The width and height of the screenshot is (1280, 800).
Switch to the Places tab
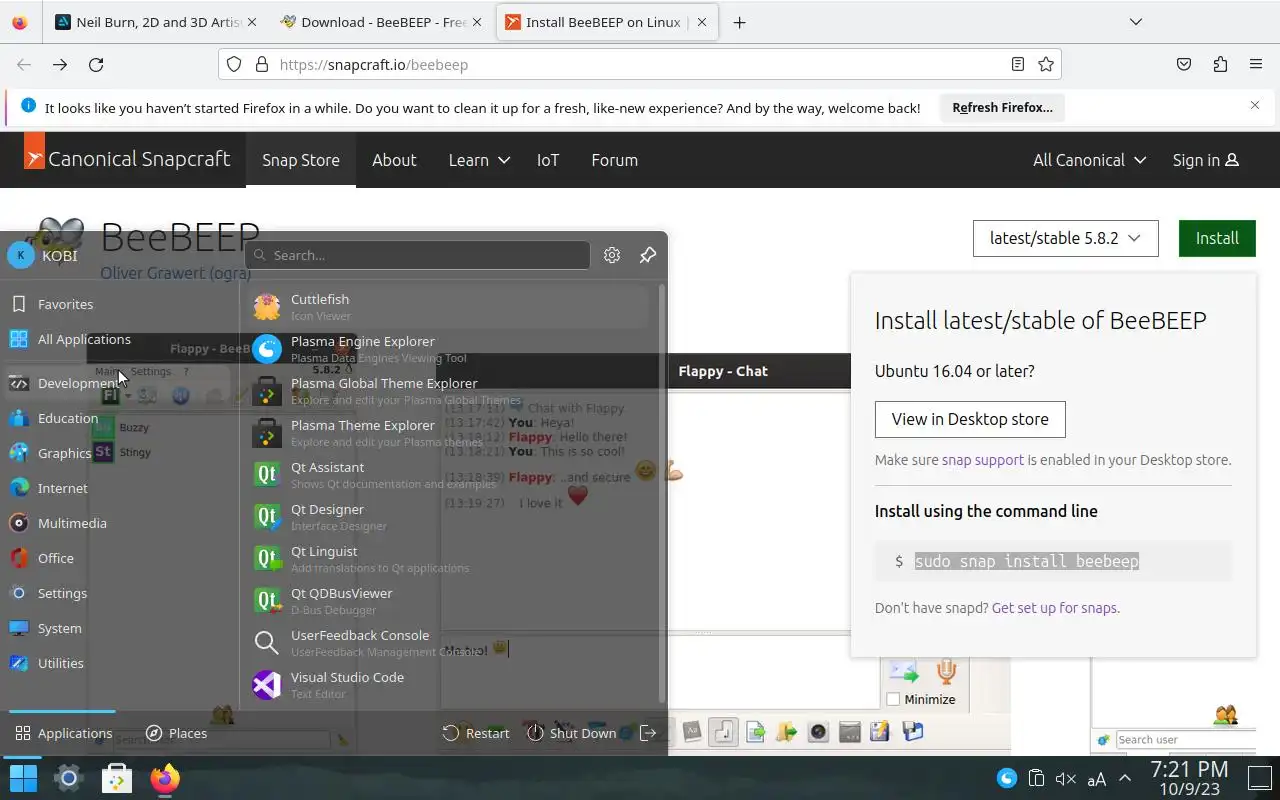pos(176,733)
